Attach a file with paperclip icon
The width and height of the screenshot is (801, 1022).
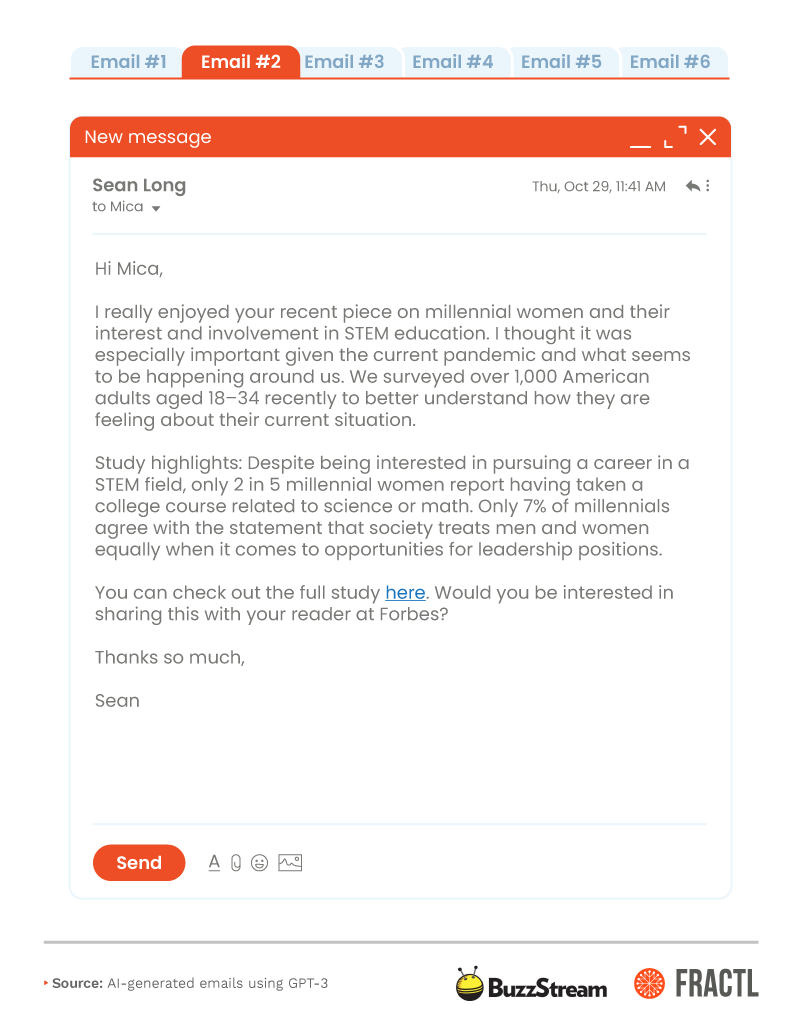coord(236,863)
